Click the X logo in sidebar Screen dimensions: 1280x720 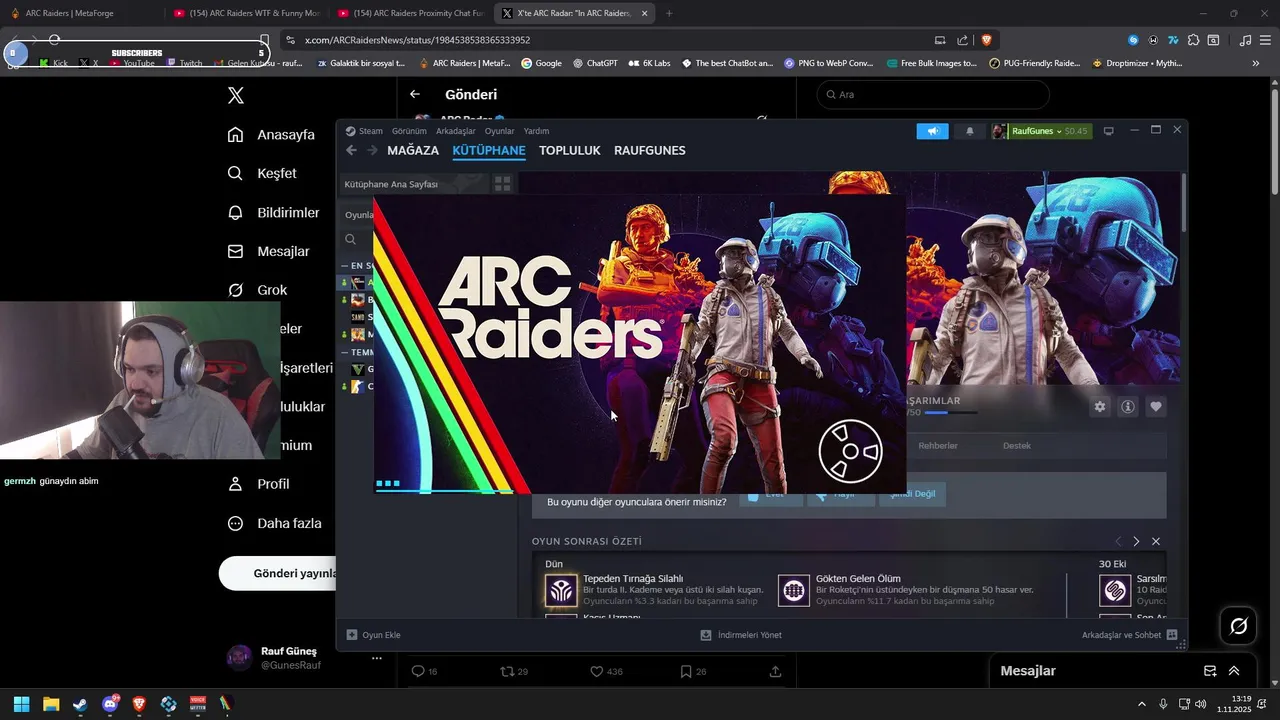pyautogui.click(x=236, y=95)
